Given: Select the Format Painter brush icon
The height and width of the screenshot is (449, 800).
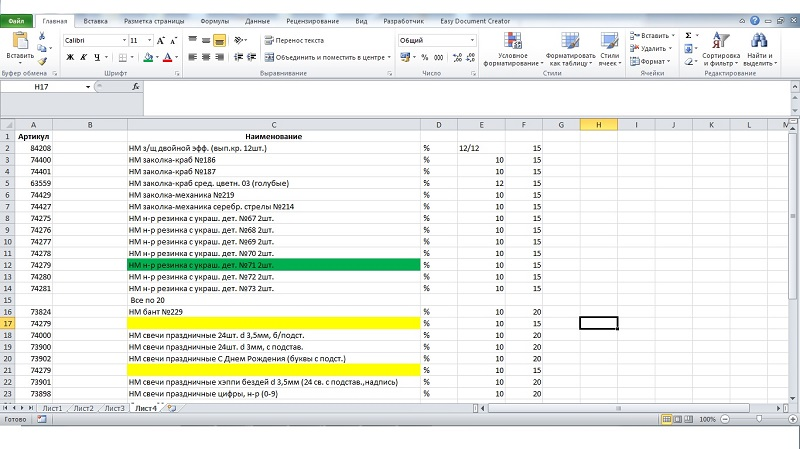Looking at the screenshot, I should coord(43,62).
